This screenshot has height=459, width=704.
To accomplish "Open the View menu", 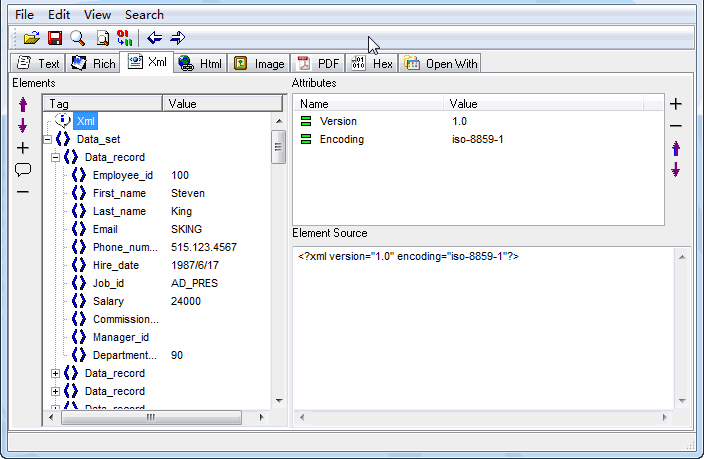I will pos(97,15).
